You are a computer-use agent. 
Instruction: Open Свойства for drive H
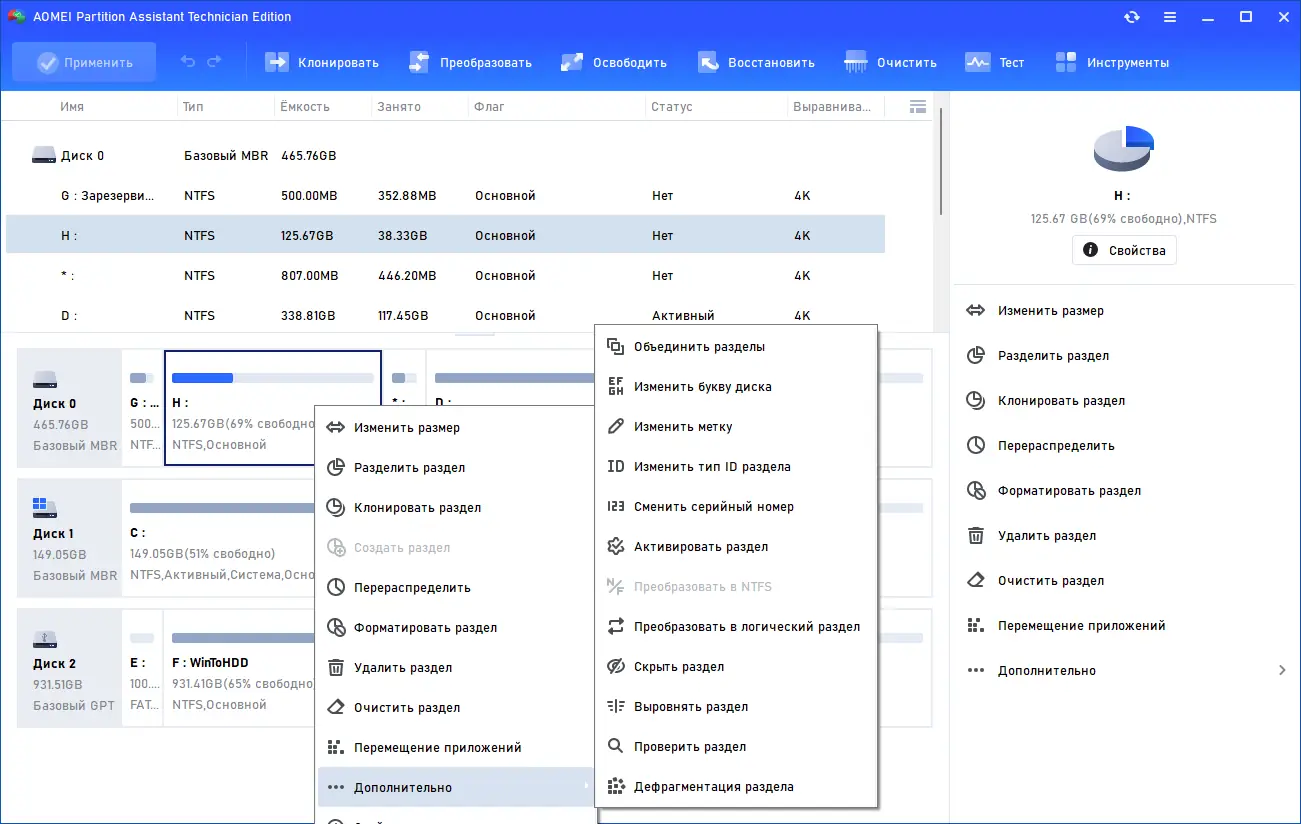(1124, 250)
